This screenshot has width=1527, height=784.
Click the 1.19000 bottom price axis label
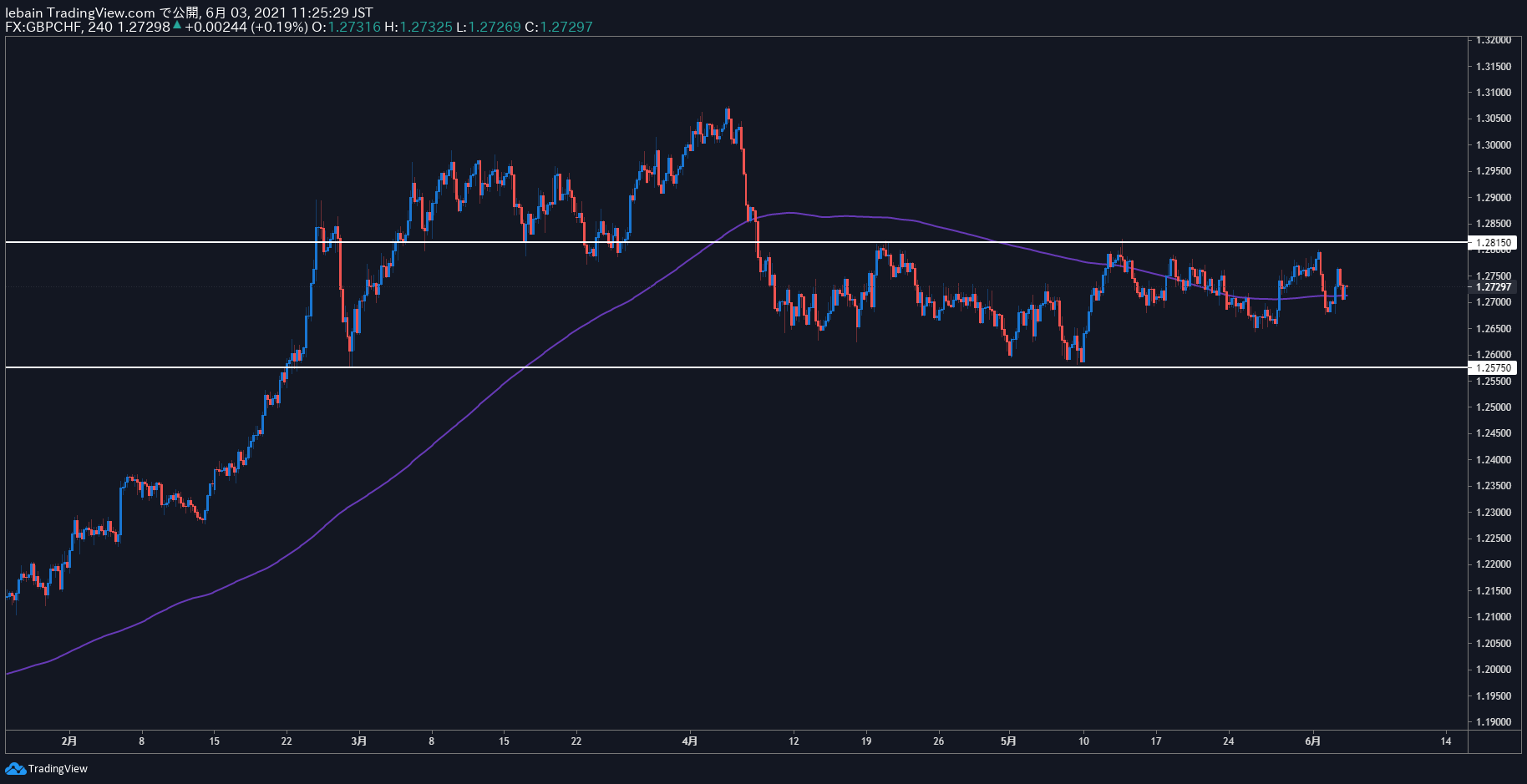coord(1494,722)
